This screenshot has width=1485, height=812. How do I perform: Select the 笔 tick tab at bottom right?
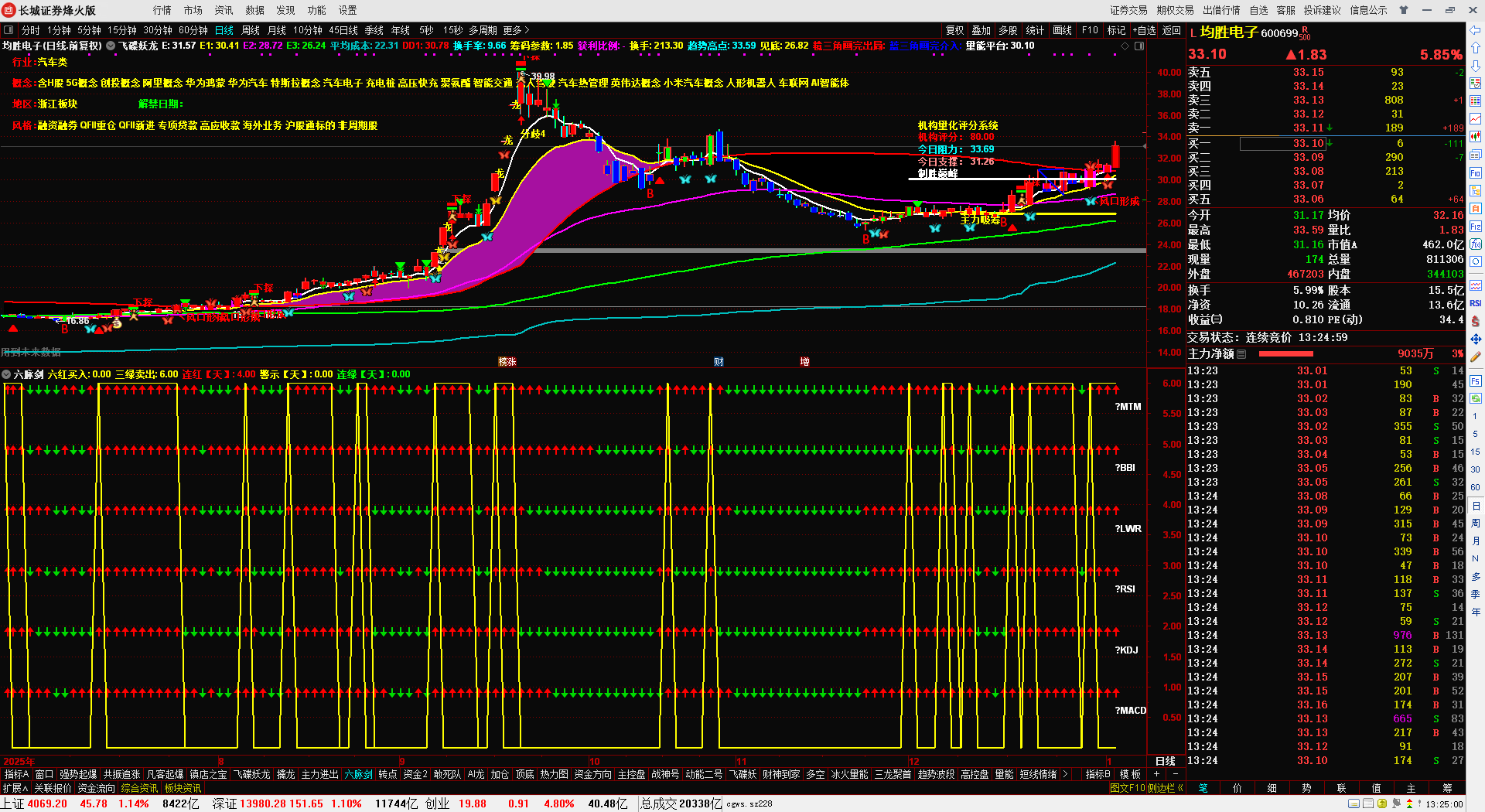click(1203, 788)
